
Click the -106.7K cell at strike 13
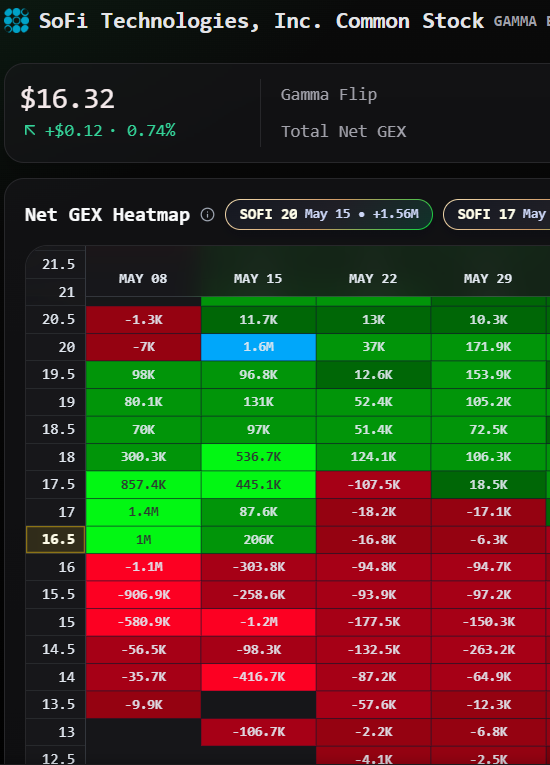(259, 732)
